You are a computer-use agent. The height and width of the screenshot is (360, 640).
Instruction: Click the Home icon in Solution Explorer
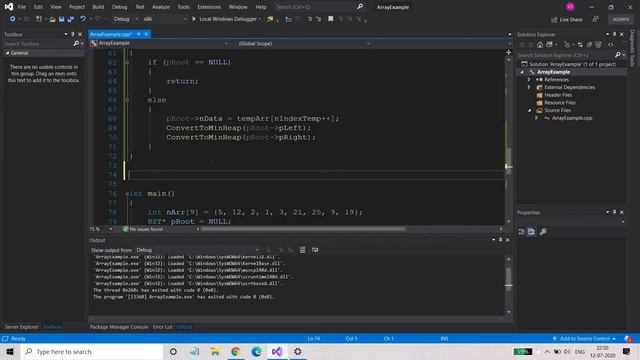click(x=540, y=44)
